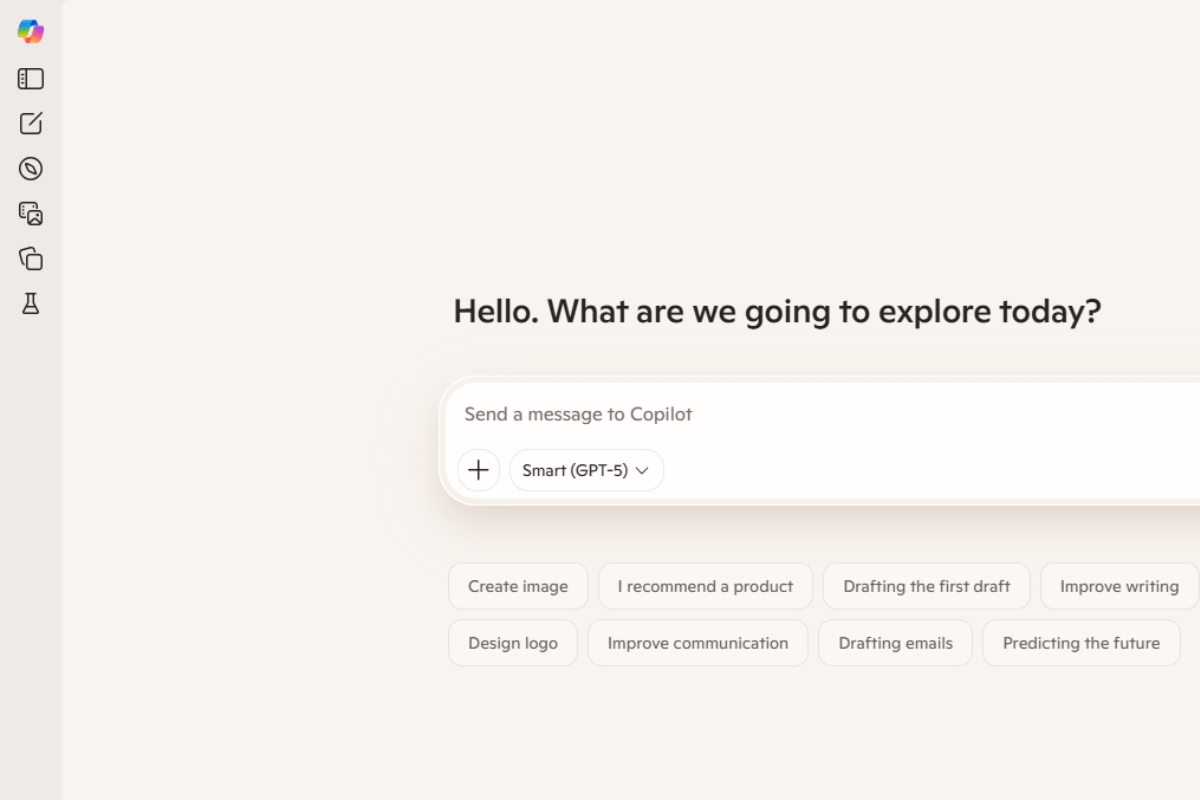Open the sidebar panel toggle icon
Screen dimensions: 1200x800
pyautogui.click(x=31, y=79)
